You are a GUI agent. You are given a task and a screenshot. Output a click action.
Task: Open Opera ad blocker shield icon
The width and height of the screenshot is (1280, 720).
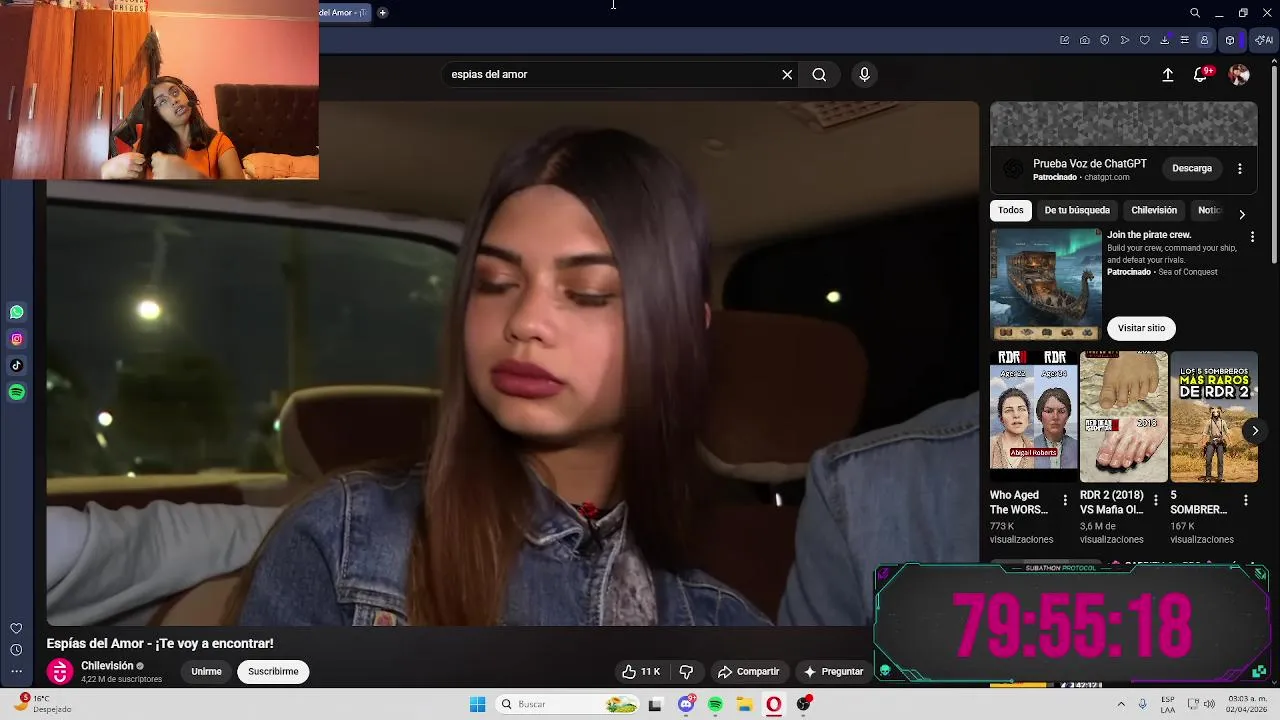[1105, 40]
